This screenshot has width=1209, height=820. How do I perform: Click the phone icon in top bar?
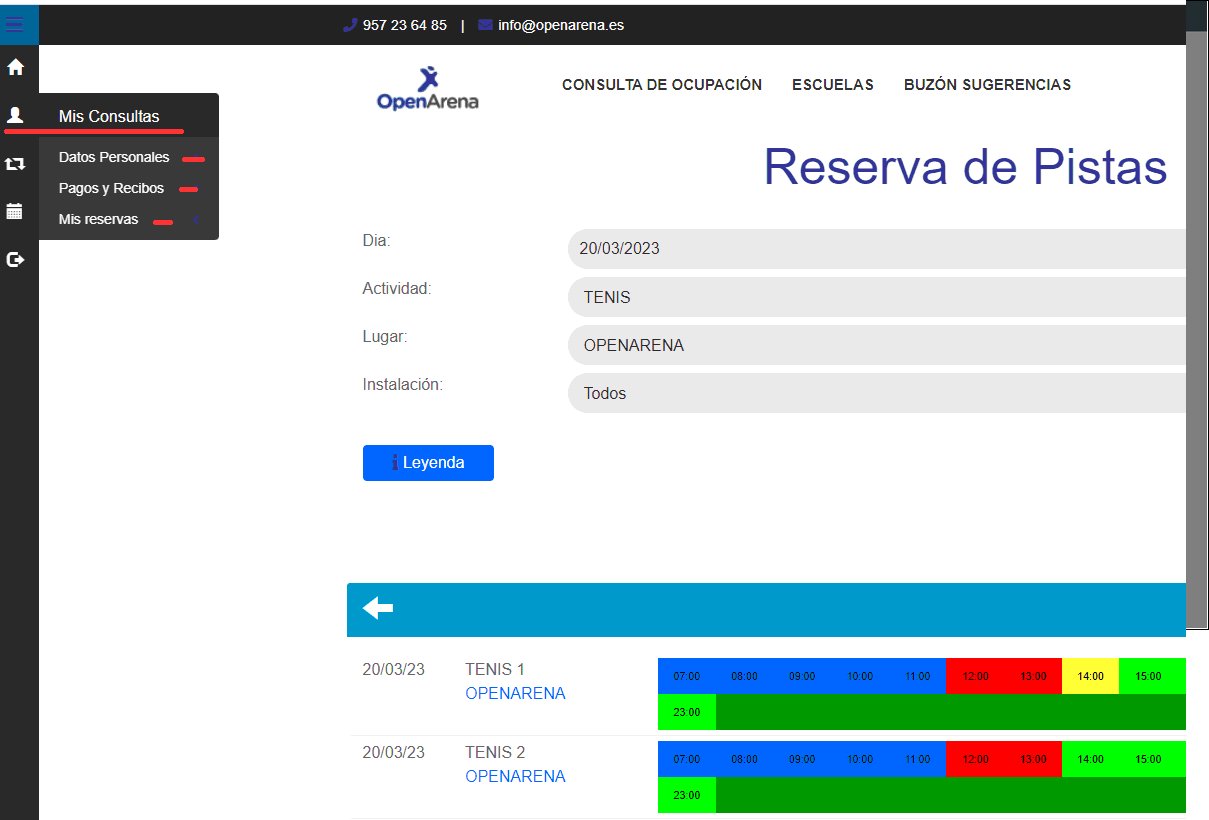pyautogui.click(x=349, y=25)
